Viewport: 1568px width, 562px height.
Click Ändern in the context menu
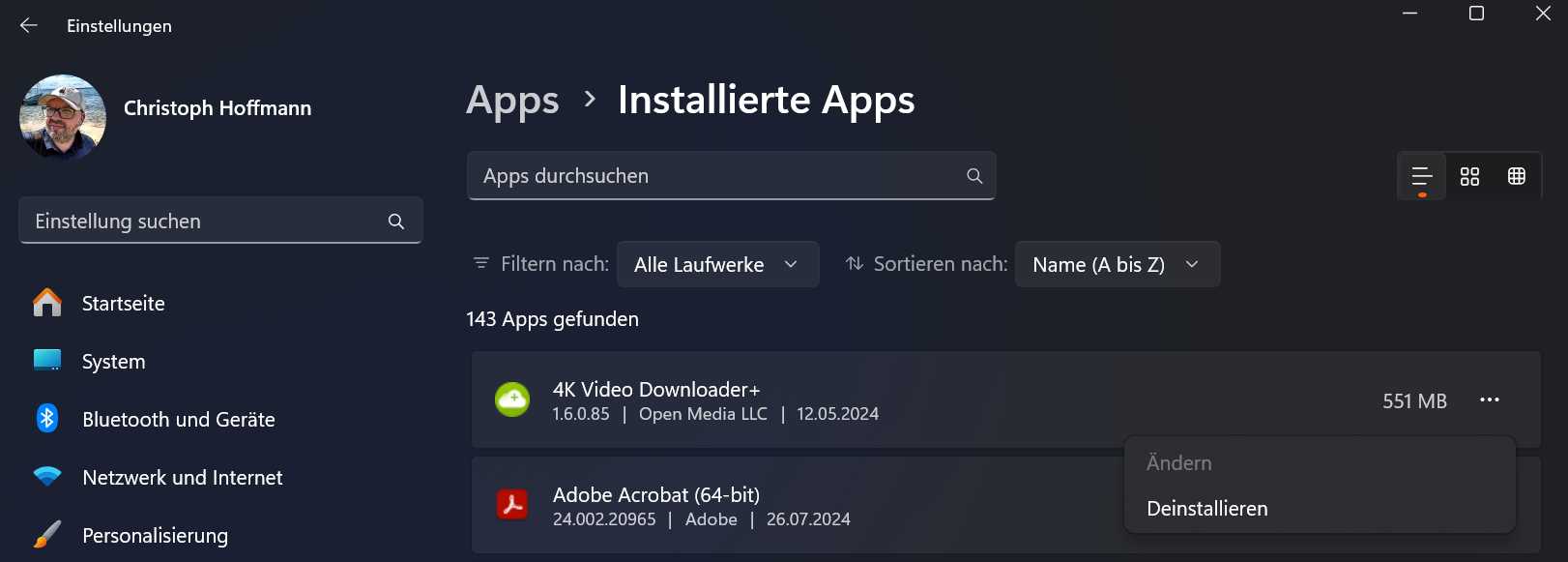tap(1178, 462)
